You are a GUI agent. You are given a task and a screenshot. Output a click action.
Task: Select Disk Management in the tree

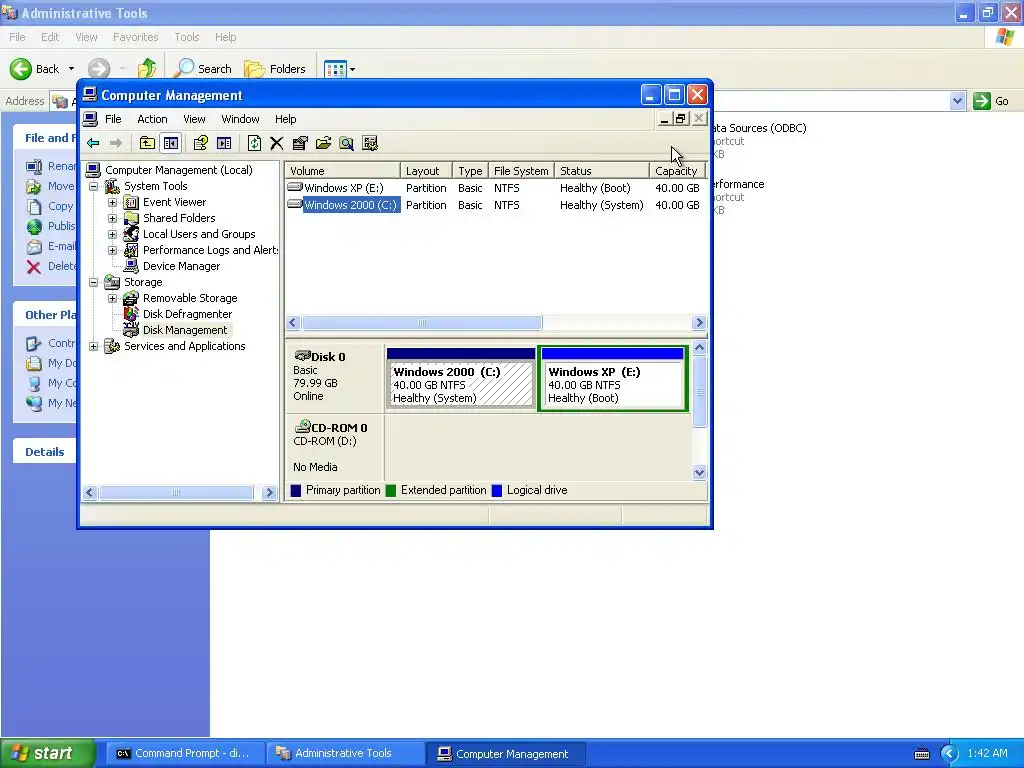pos(185,330)
